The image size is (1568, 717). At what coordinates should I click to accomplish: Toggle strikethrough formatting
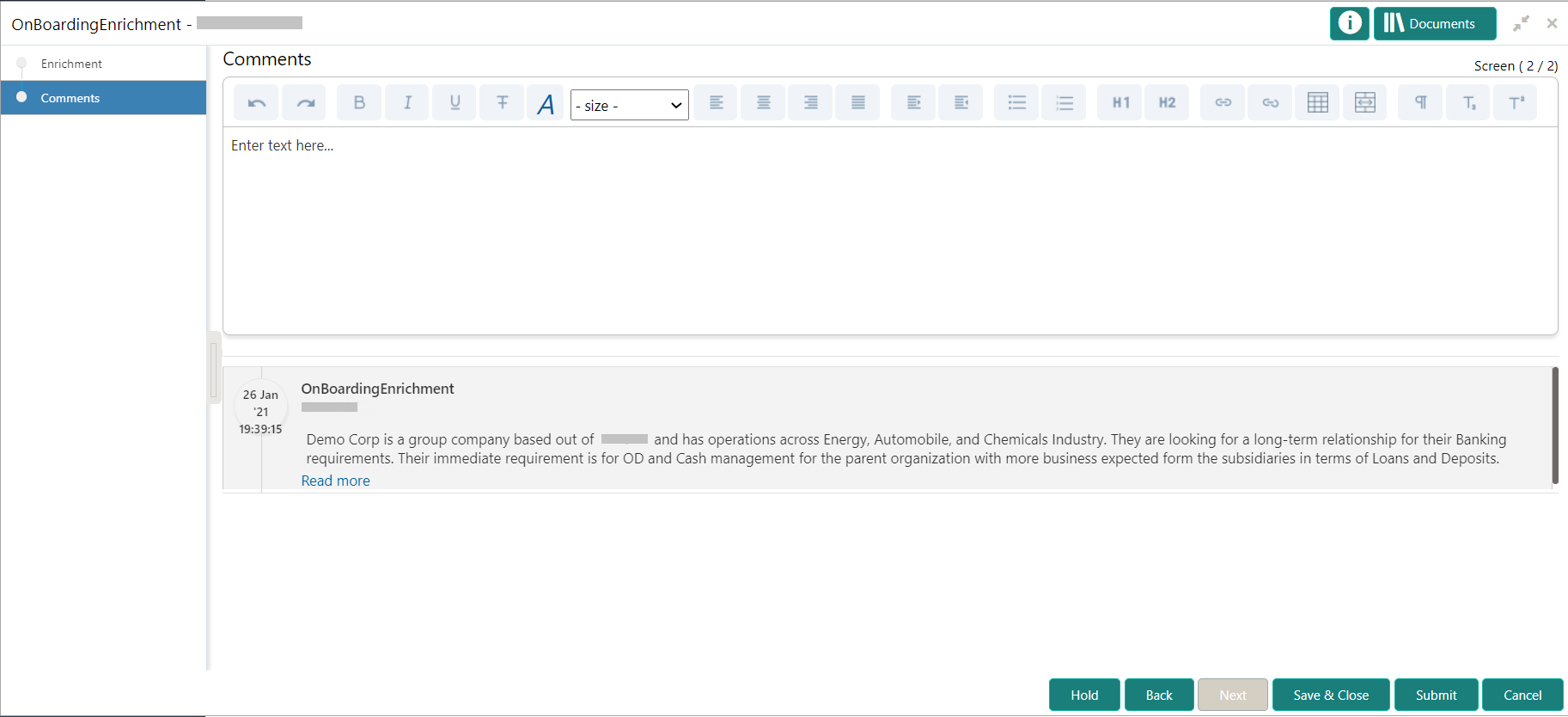502,103
